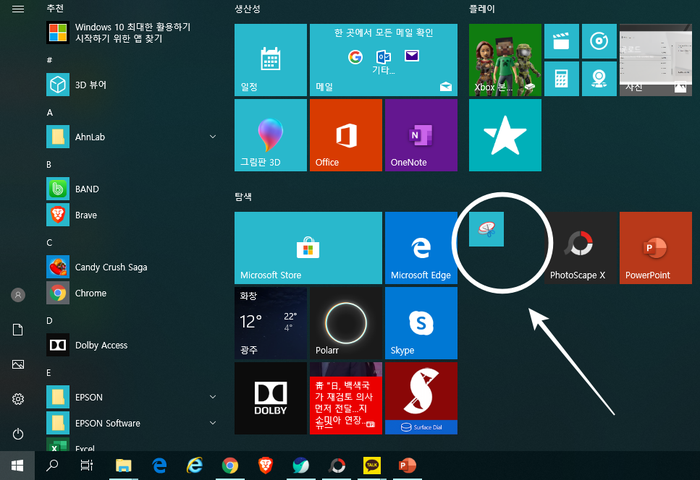Screen dimensions: 700x480
Task: Open the user account icon
Action: (x=18, y=295)
